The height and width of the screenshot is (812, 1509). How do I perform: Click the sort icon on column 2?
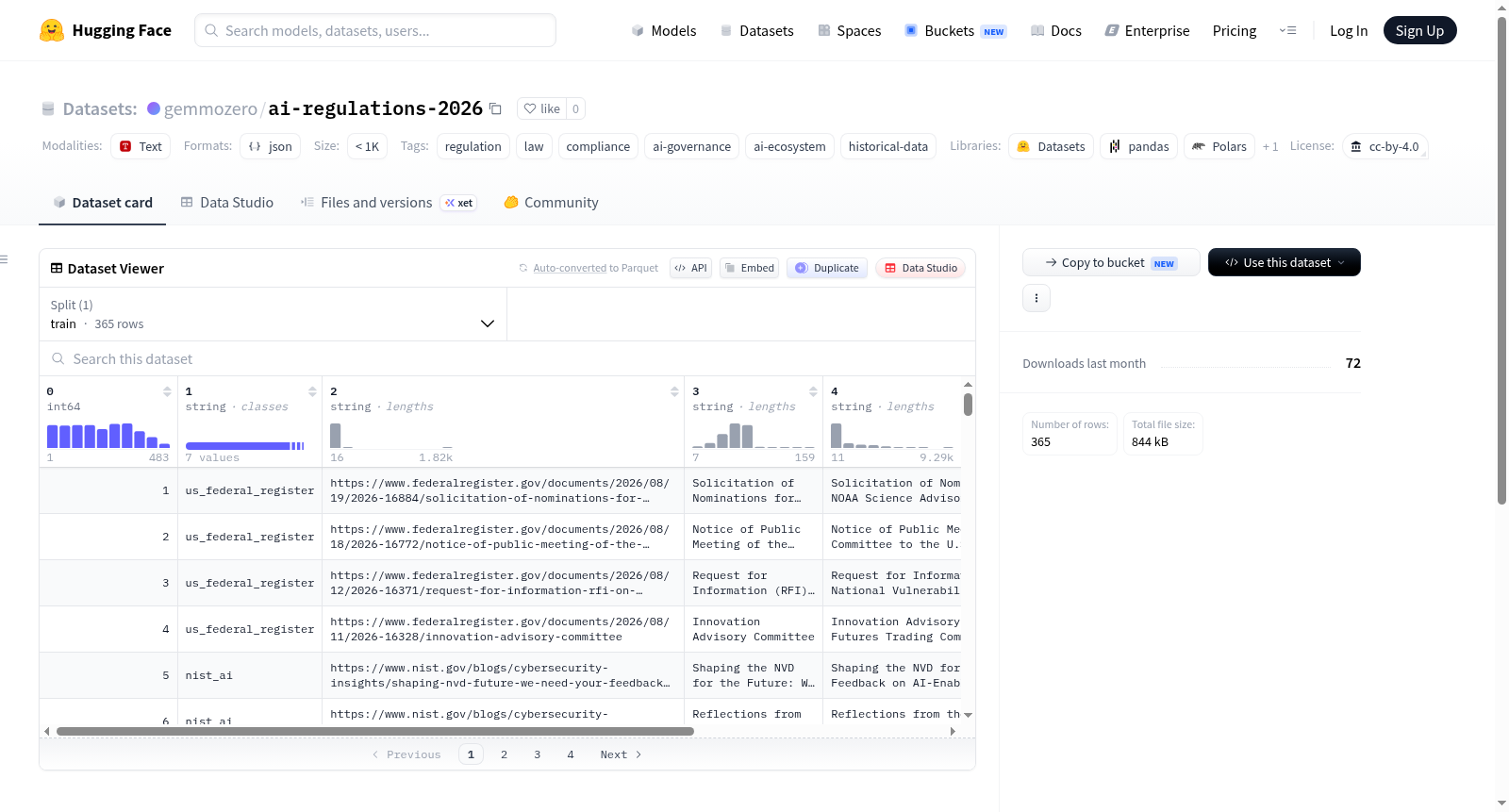coord(674,391)
